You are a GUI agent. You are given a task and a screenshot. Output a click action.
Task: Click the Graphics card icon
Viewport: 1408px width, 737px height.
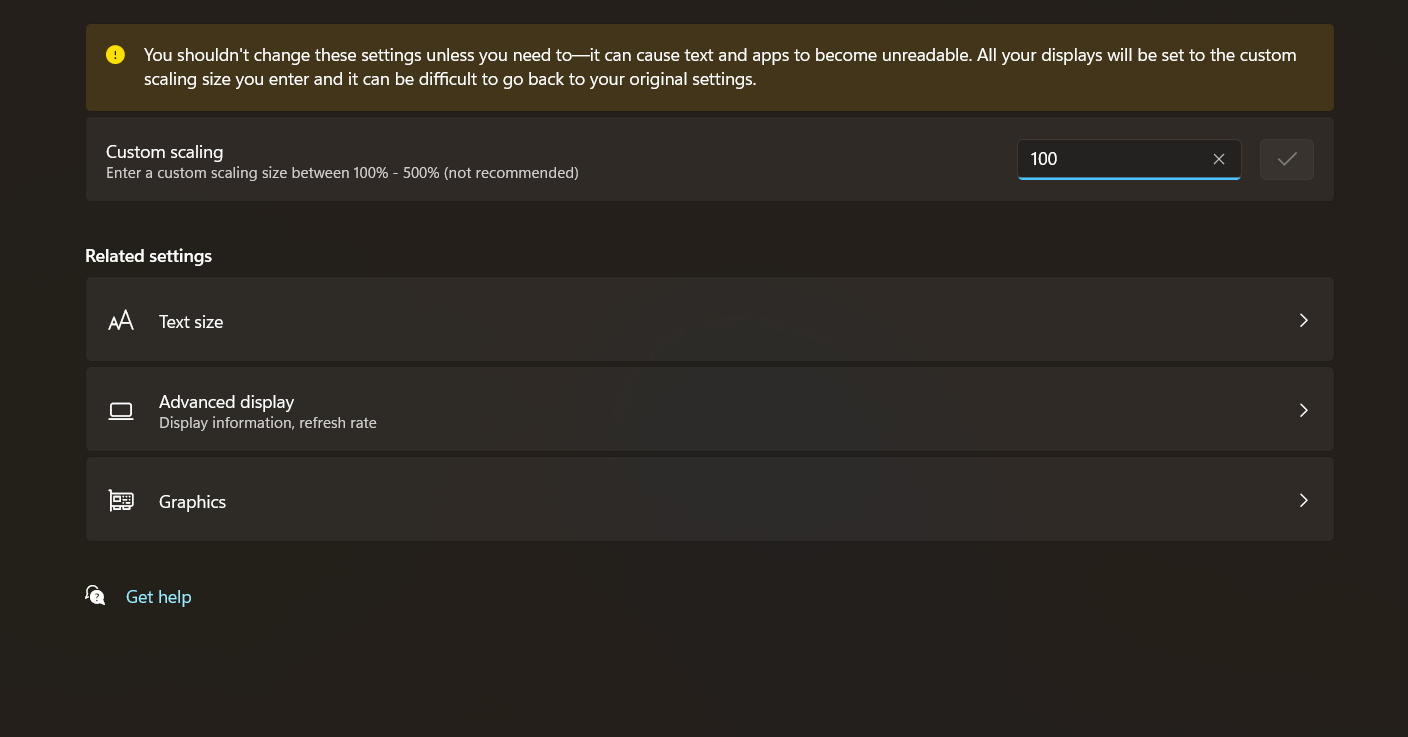tap(121, 501)
